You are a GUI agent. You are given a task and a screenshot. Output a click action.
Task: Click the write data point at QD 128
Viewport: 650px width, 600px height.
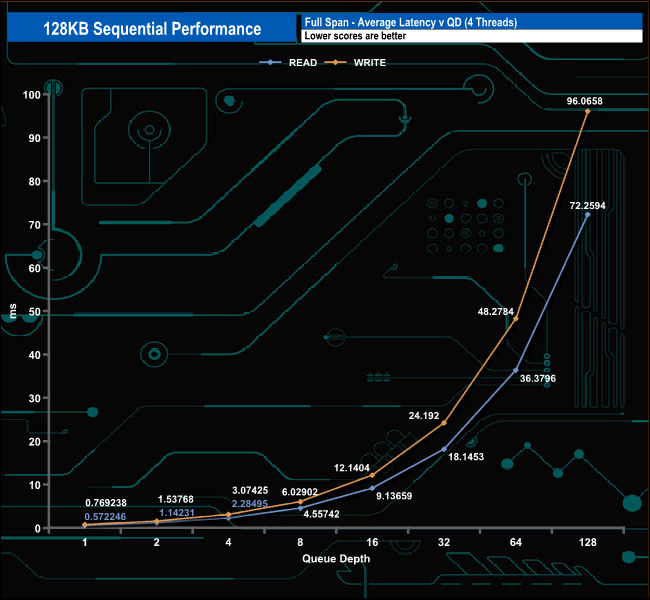click(x=587, y=111)
